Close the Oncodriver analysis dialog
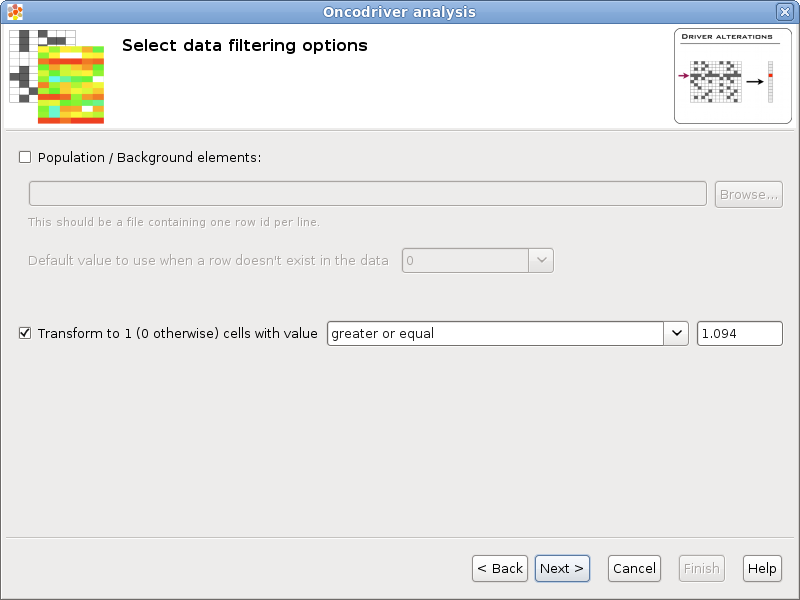 tap(784, 12)
